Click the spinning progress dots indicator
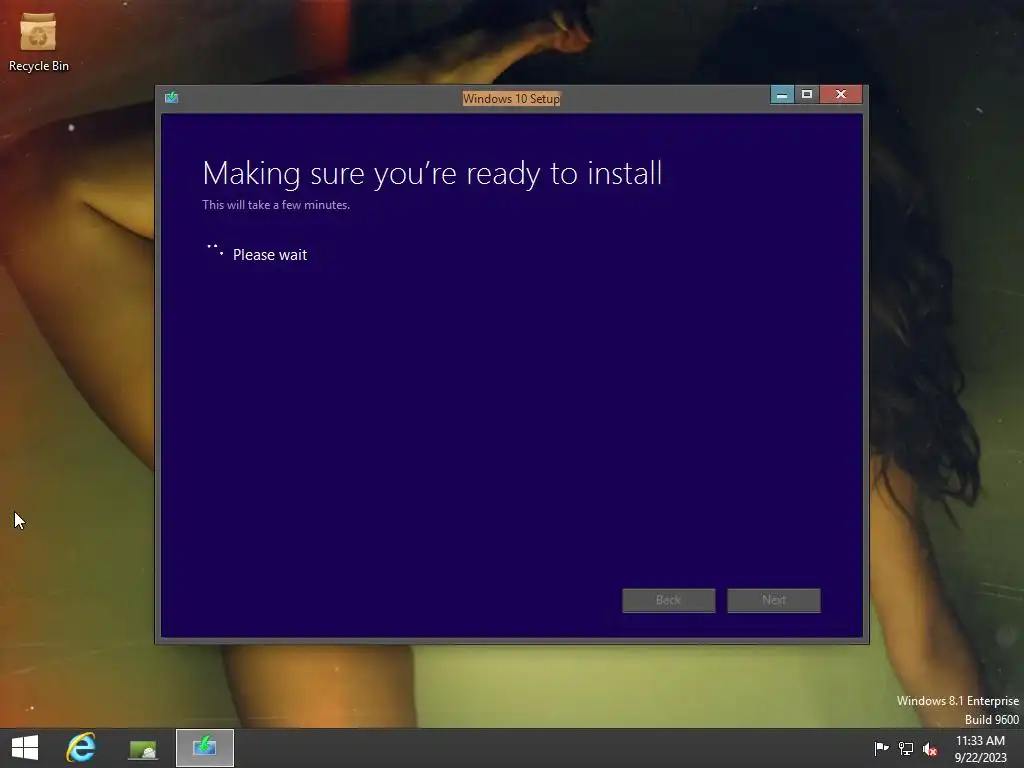Screen dimensions: 1024x768 click(216, 251)
